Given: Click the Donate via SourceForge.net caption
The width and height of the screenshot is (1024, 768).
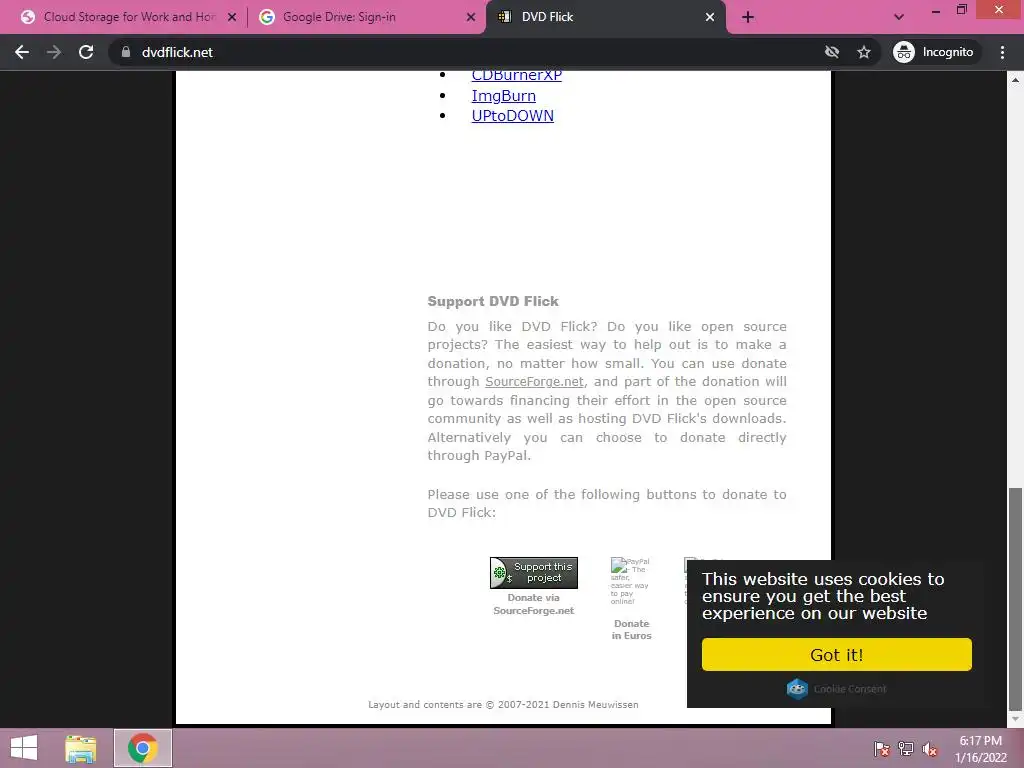Looking at the screenshot, I should (x=534, y=604).
